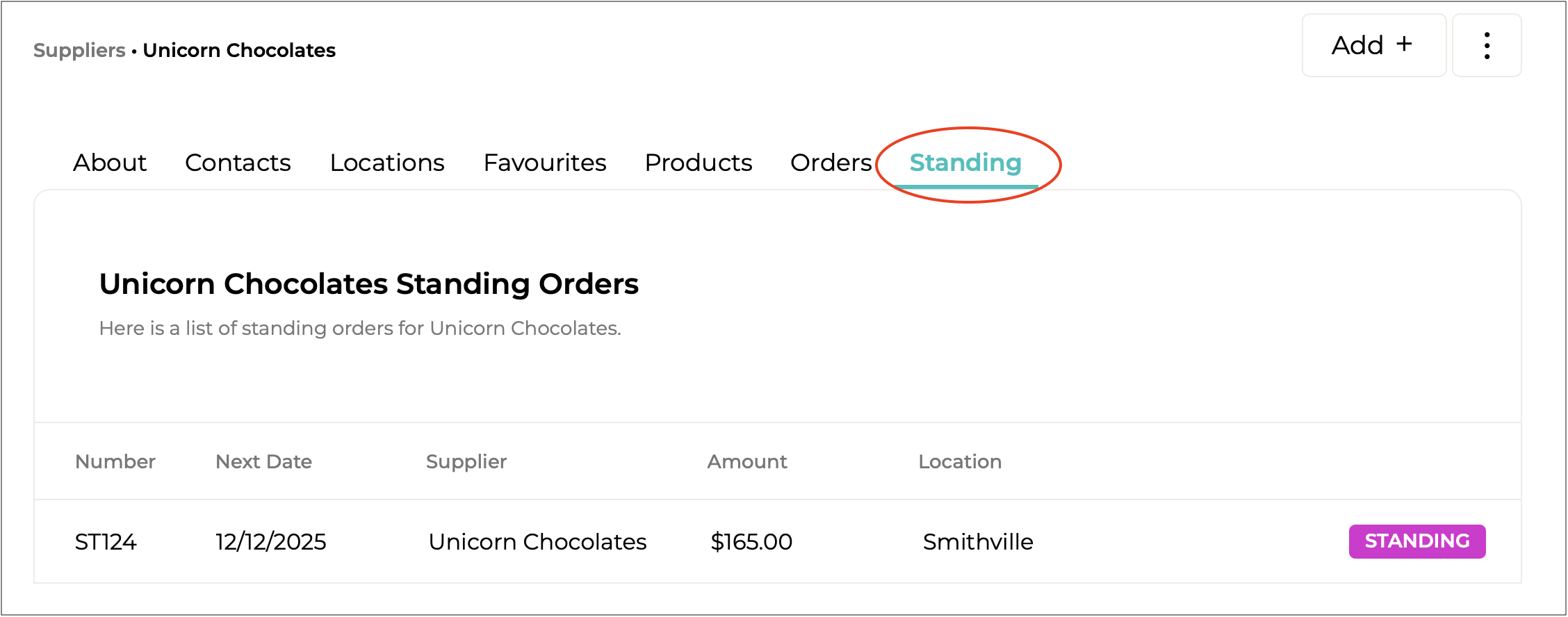Sort by the Next Date column header
This screenshot has width=1568, height=617.
(263, 462)
